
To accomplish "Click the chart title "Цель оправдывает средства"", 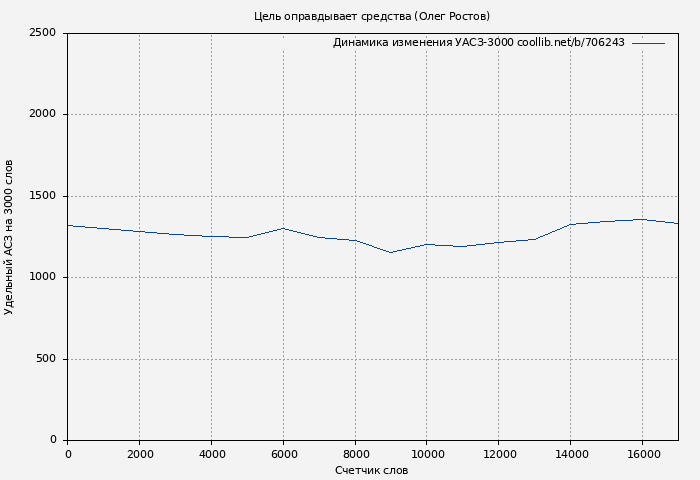I will 371,16.
